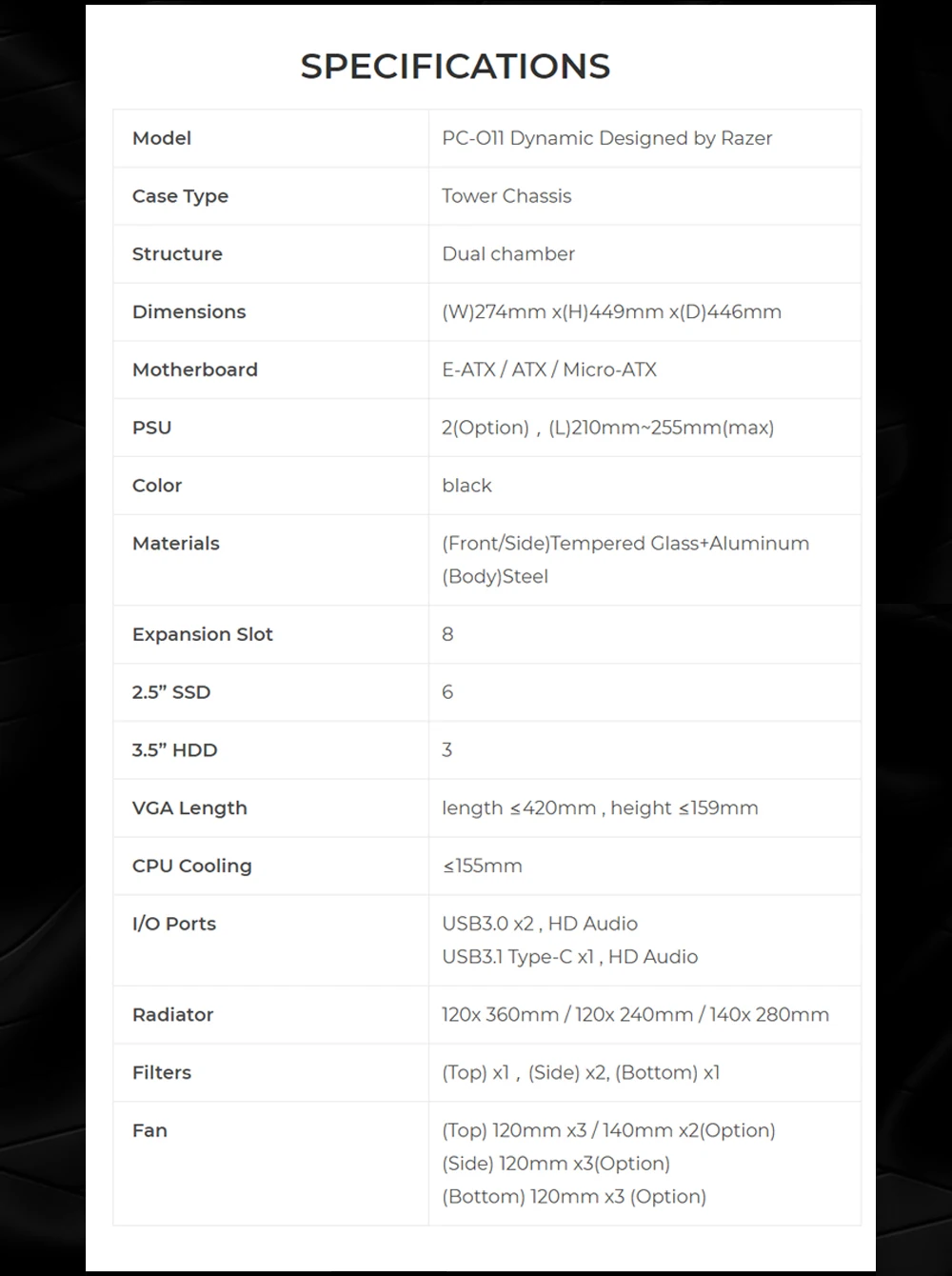Click the 2.5" SSD row label
Viewport: 952px width, 1276px height.
point(171,692)
